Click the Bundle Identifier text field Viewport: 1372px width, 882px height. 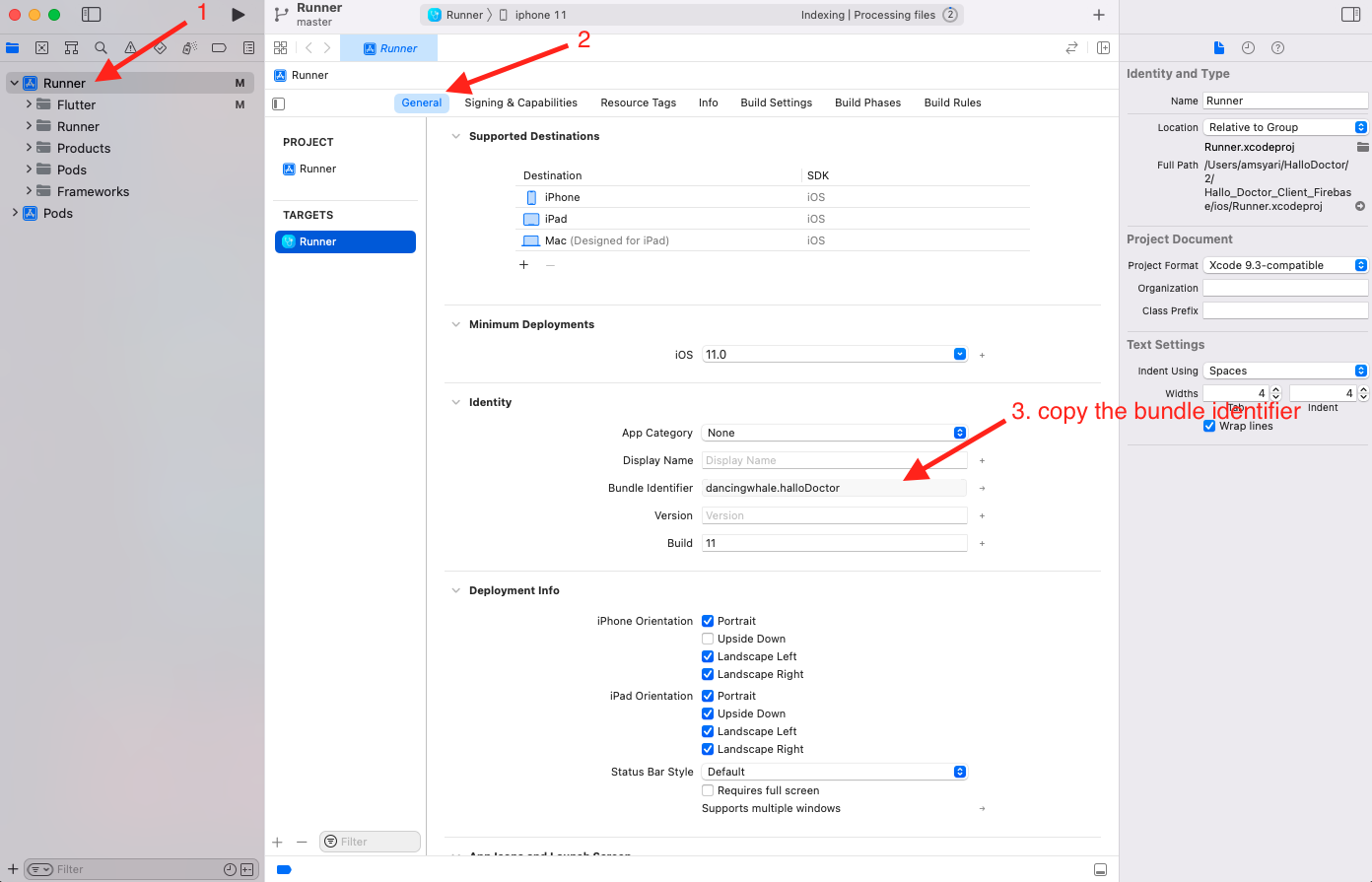834,488
